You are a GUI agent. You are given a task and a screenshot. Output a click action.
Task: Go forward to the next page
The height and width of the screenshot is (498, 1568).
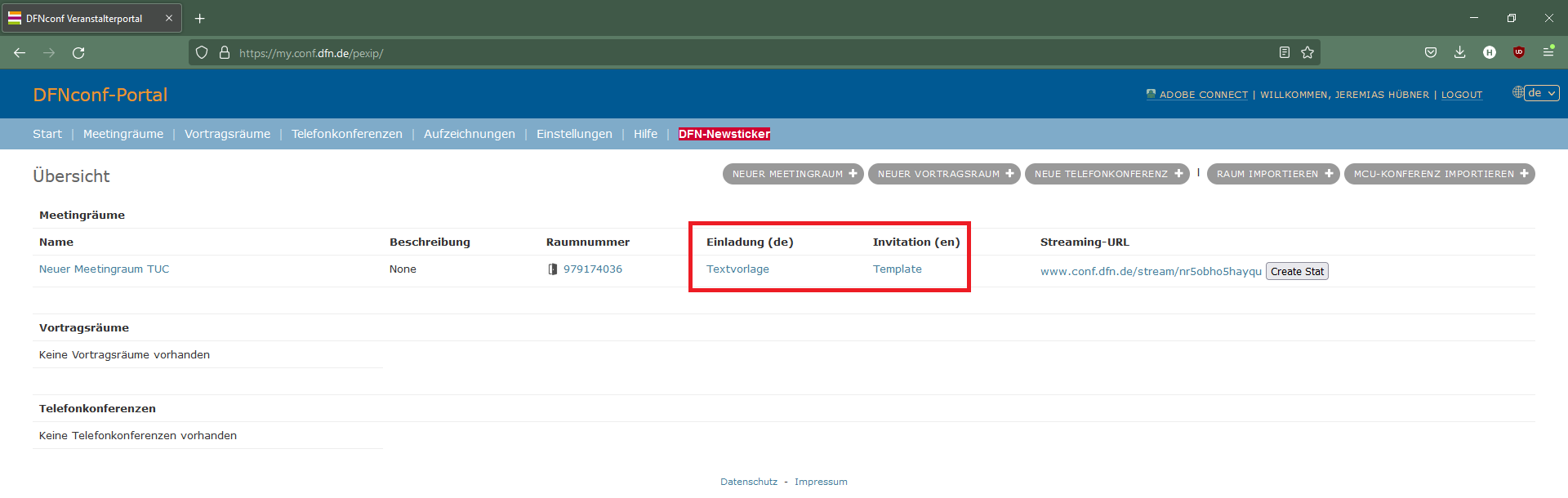coord(49,53)
